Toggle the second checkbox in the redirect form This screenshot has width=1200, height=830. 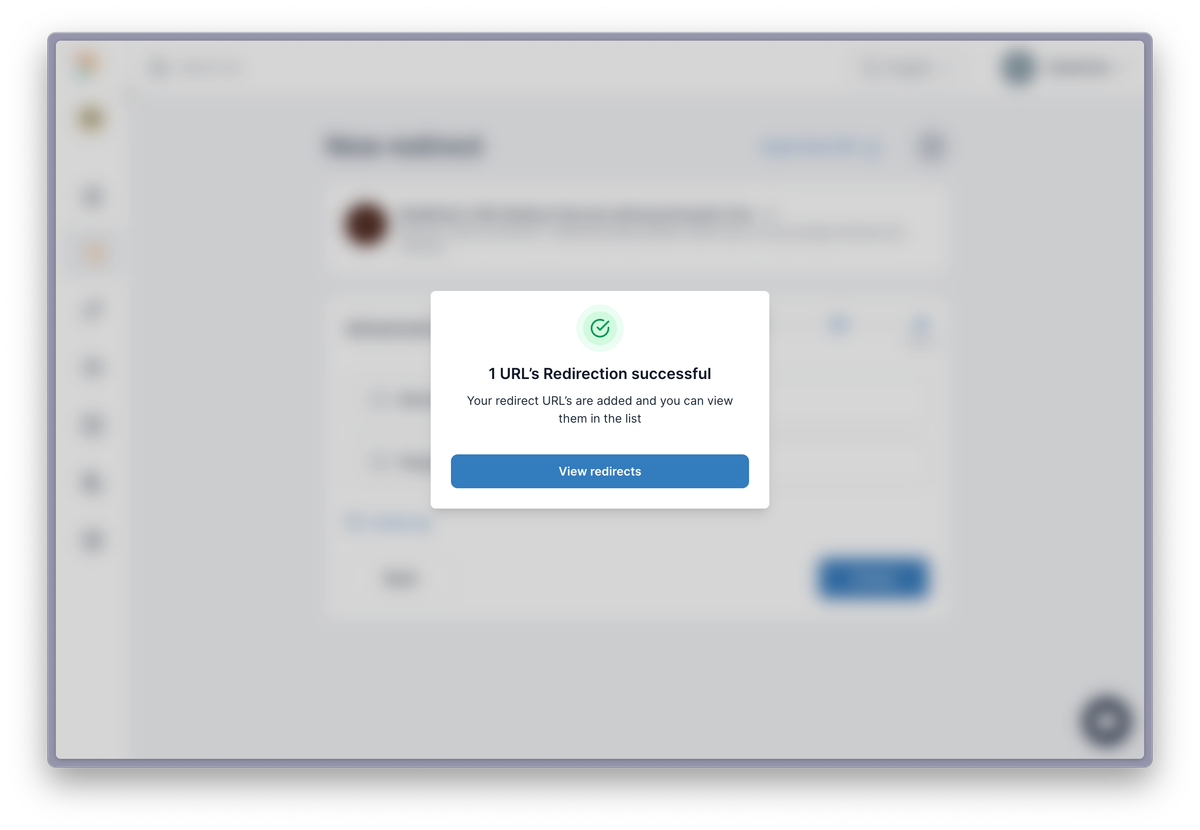379,462
